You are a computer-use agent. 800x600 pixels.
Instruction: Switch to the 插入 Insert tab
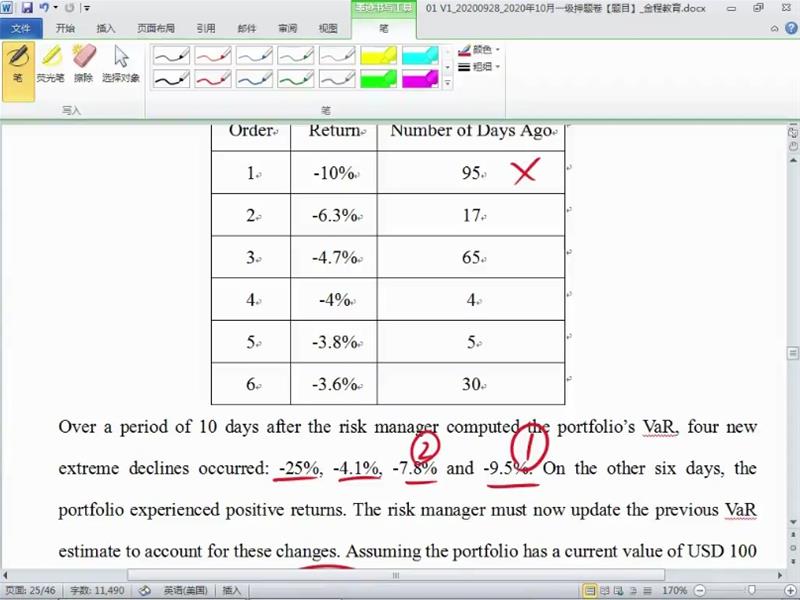point(106,29)
